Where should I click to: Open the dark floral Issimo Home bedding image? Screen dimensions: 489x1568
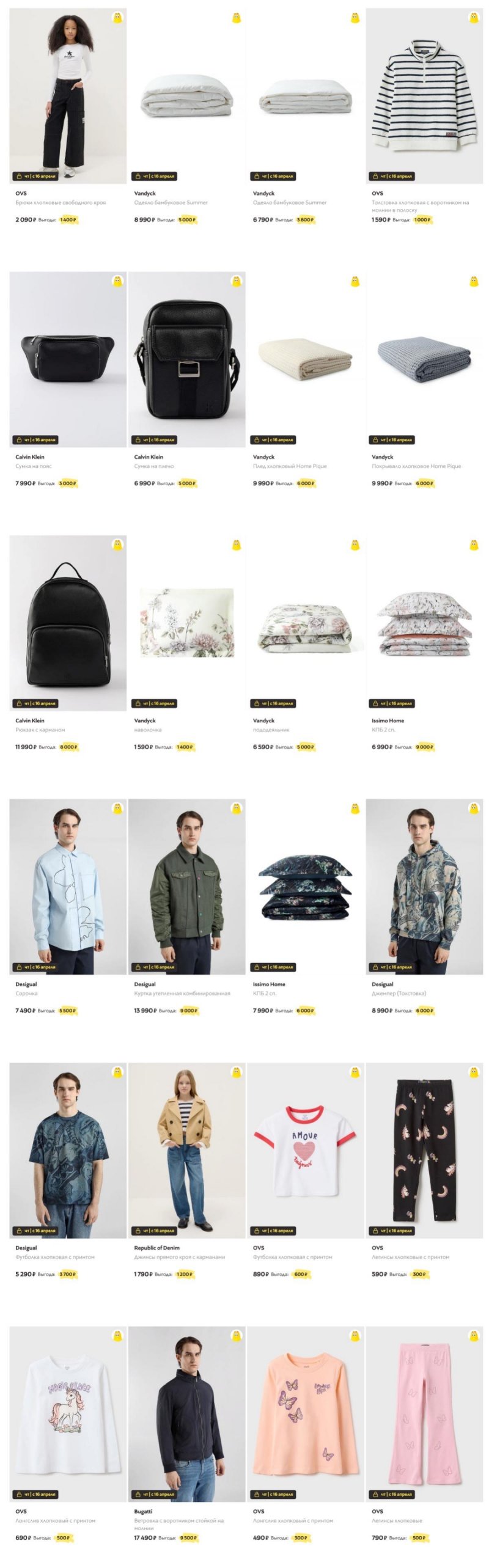coord(306,887)
